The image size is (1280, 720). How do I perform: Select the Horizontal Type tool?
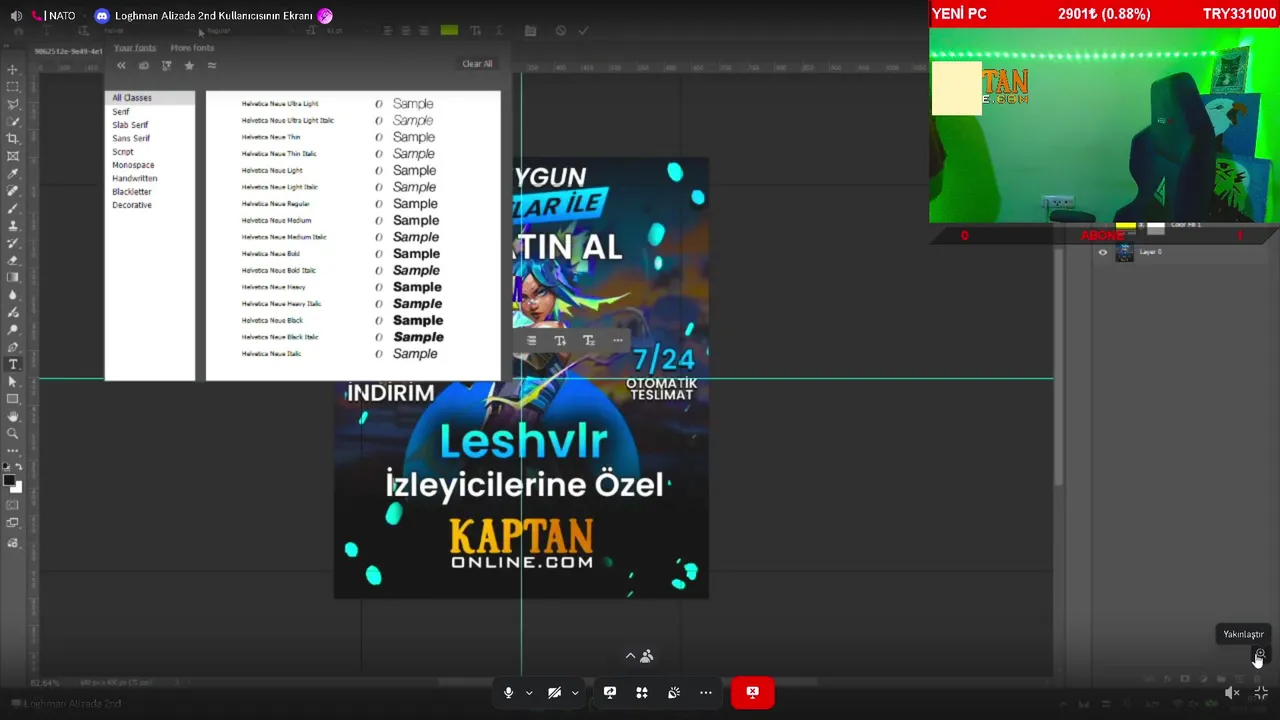(x=13, y=364)
